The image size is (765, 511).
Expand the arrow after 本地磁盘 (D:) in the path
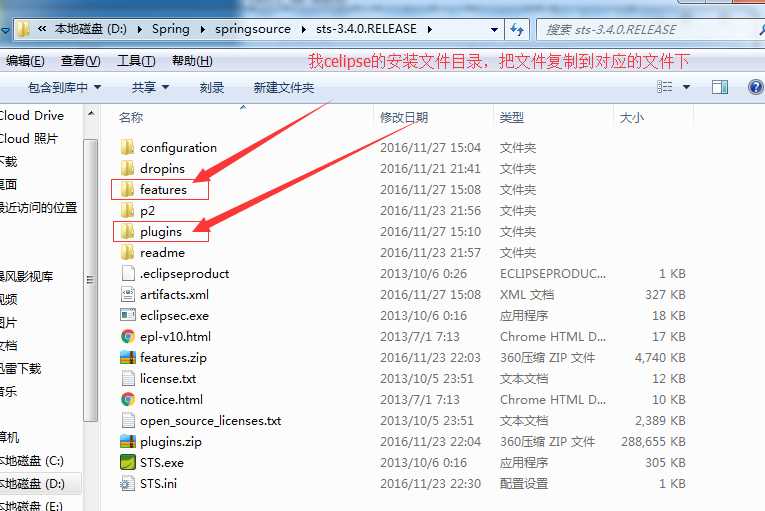140,29
